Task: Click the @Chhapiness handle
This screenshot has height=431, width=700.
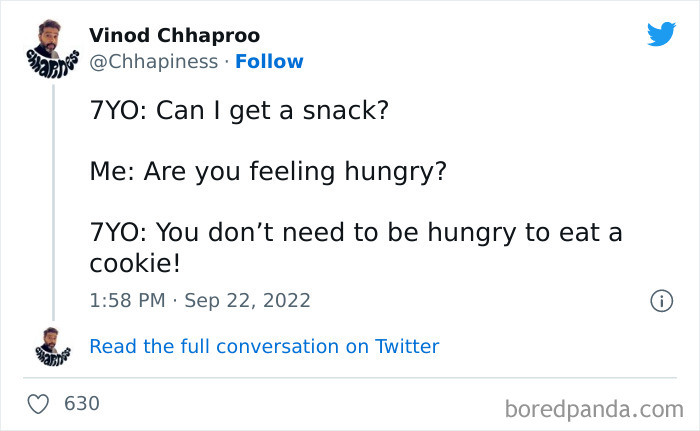Action: coord(153,62)
